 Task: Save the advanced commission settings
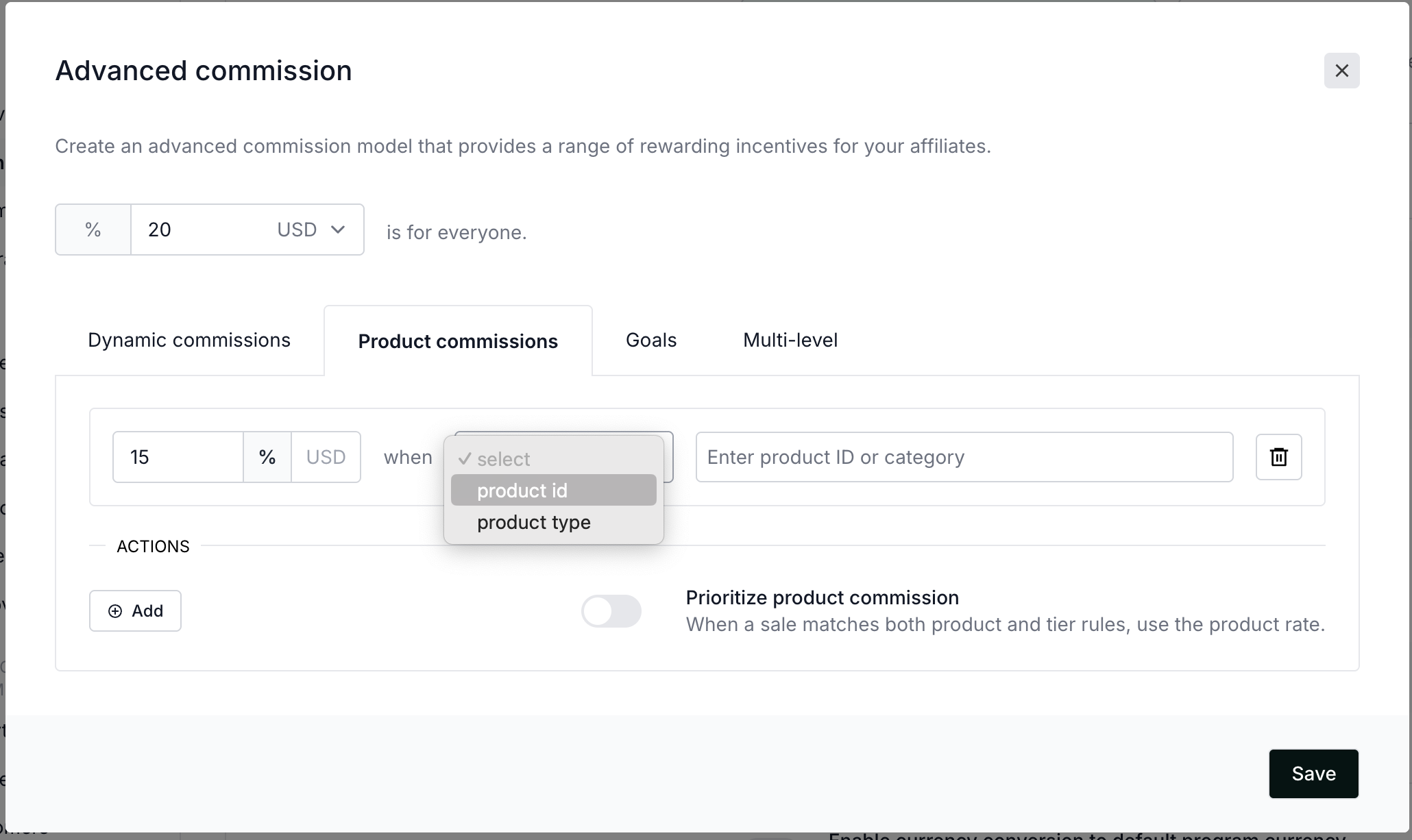click(x=1313, y=774)
